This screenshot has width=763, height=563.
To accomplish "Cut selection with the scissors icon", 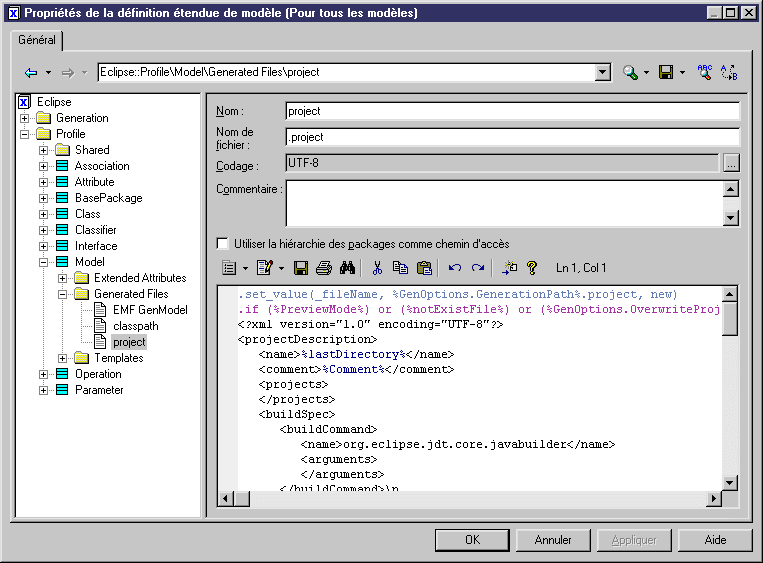I will pos(377,268).
